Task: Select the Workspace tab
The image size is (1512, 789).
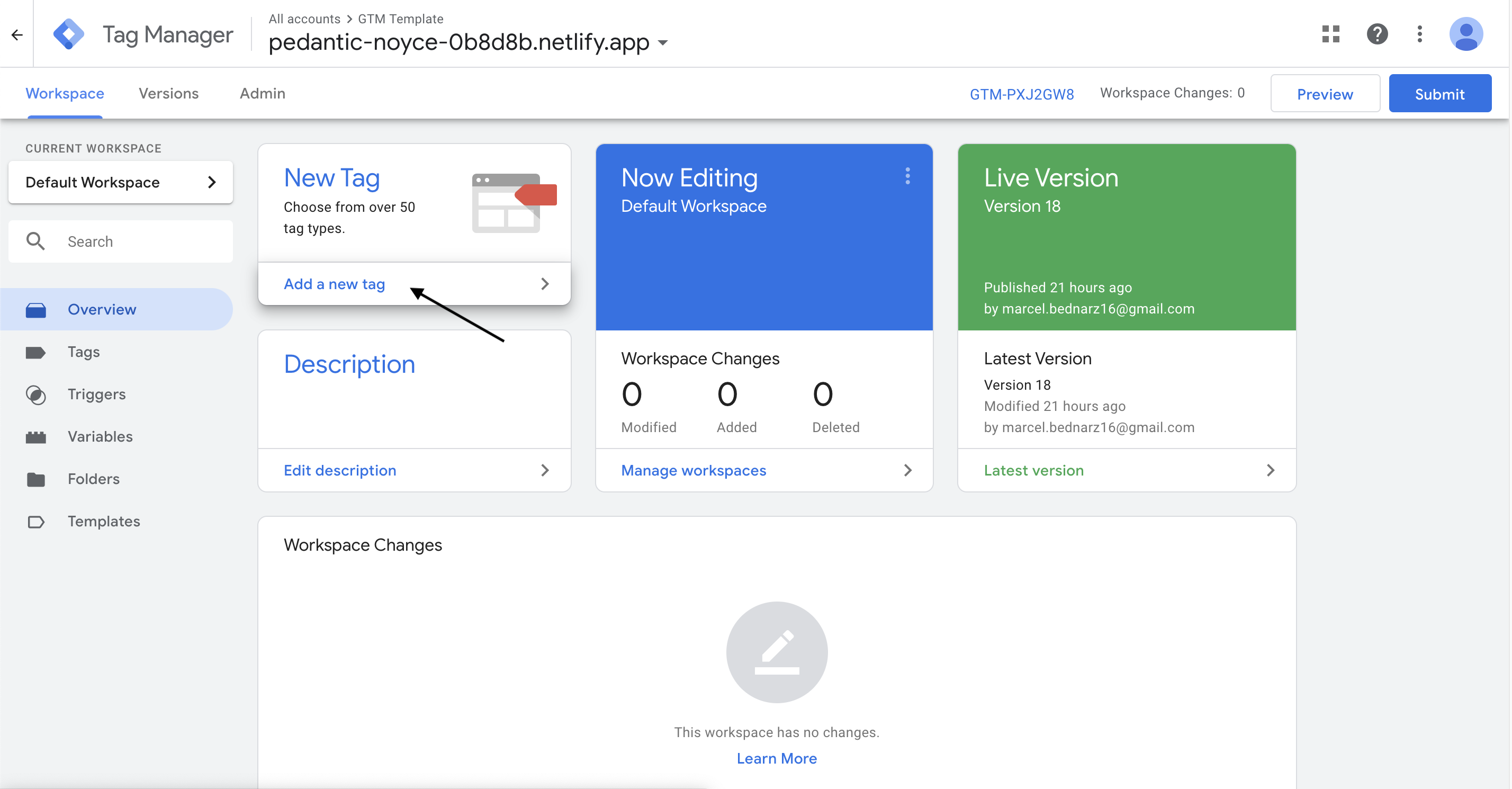Action: [x=64, y=93]
